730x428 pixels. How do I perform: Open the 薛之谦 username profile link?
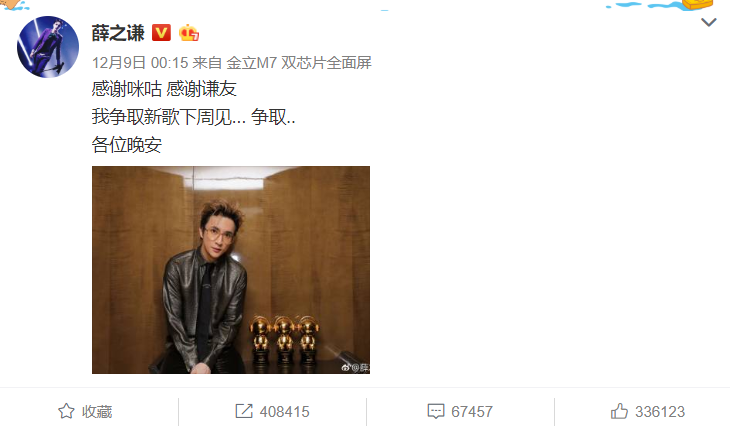coord(118,33)
